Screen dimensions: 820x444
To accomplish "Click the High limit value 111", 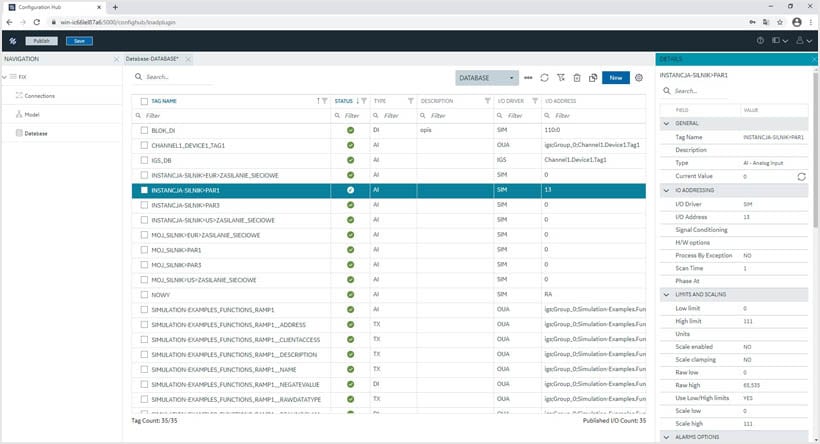I will pos(748,321).
